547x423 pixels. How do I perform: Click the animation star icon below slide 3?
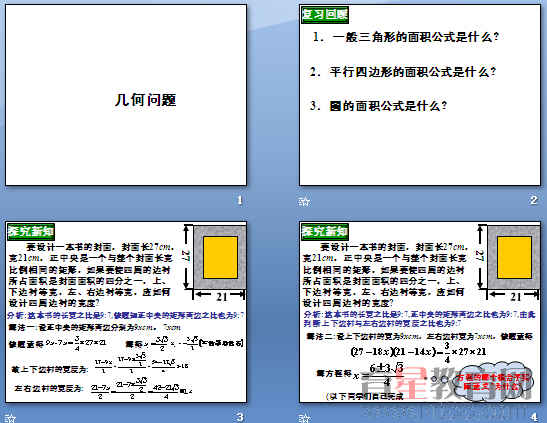tap(10, 418)
